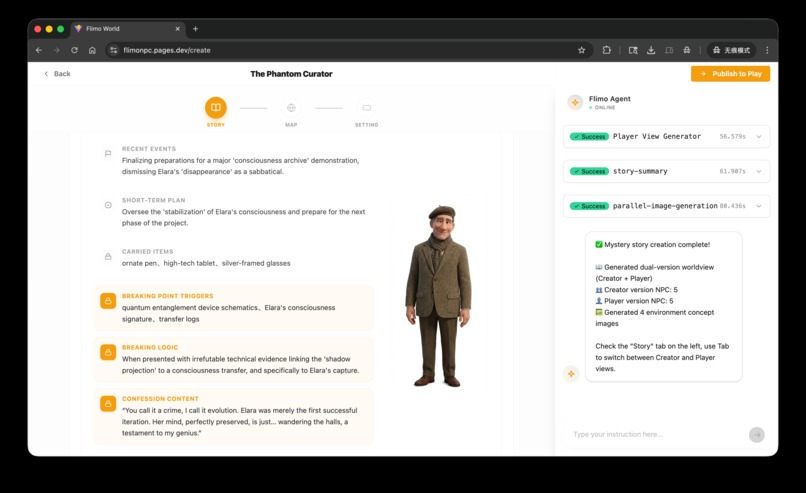Click Success badge on parallel-image-generation

coord(589,206)
